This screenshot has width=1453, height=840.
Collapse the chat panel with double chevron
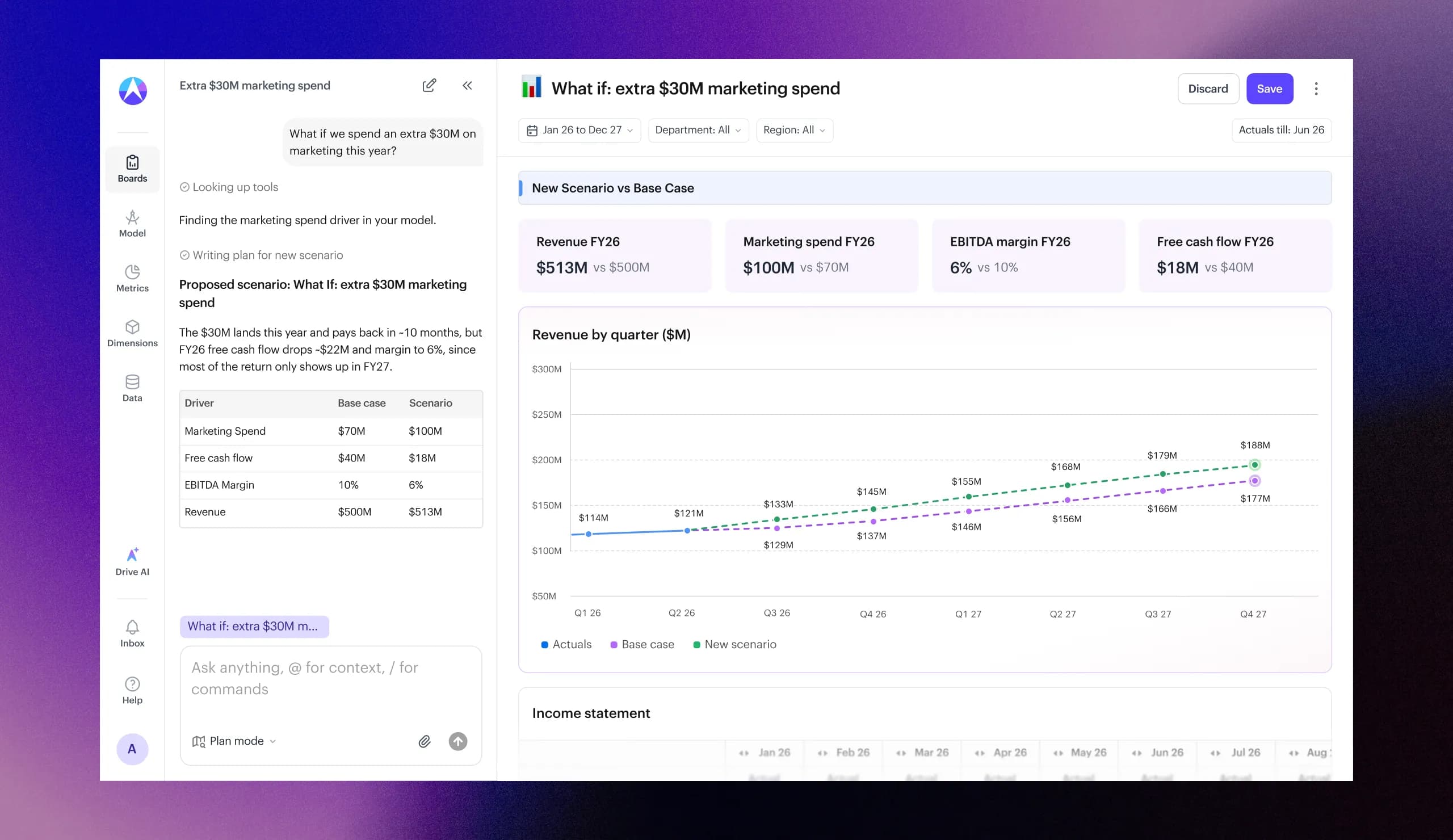tap(467, 85)
